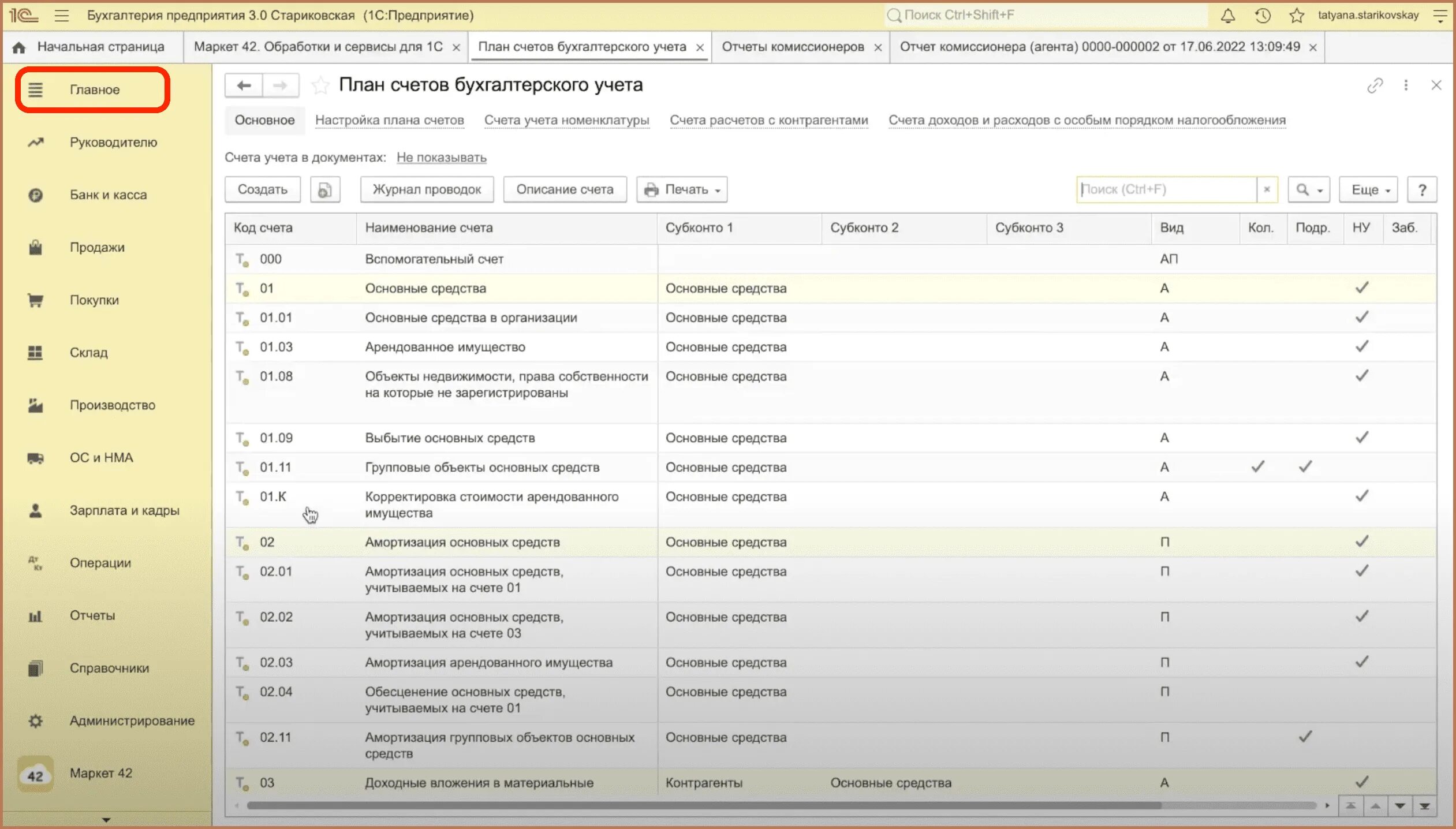
Task: Copy link to this page icon
Action: click(1375, 85)
